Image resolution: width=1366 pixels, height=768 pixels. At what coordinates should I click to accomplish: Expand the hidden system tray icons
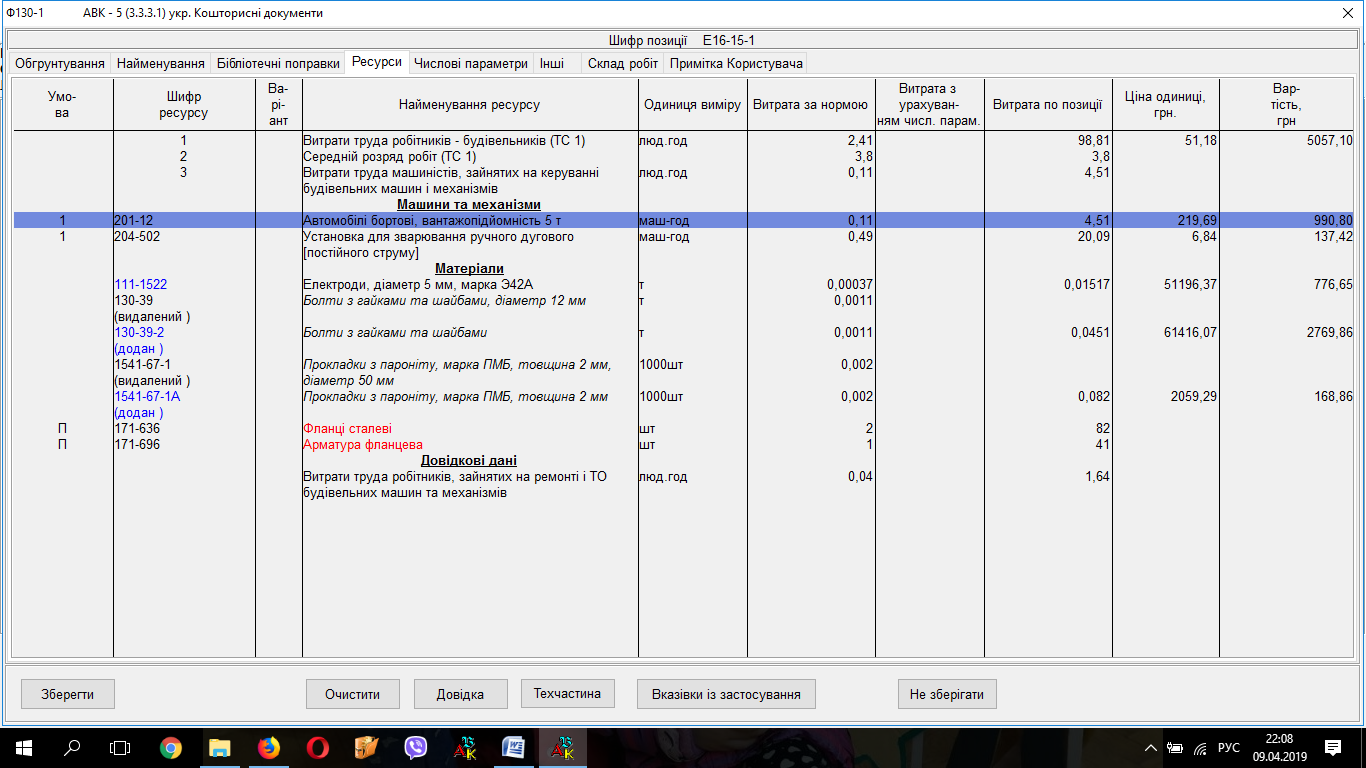pyautogui.click(x=1152, y=747)
